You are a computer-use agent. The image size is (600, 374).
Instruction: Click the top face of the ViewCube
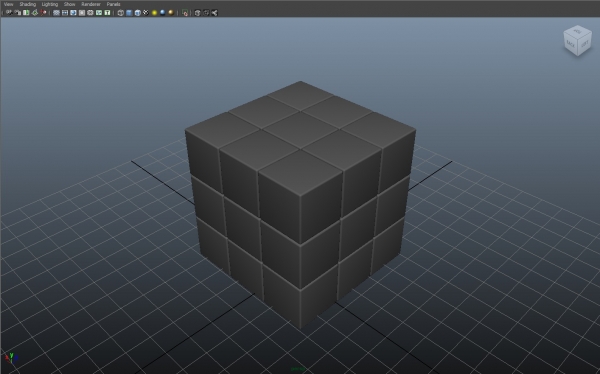(578, 31)
